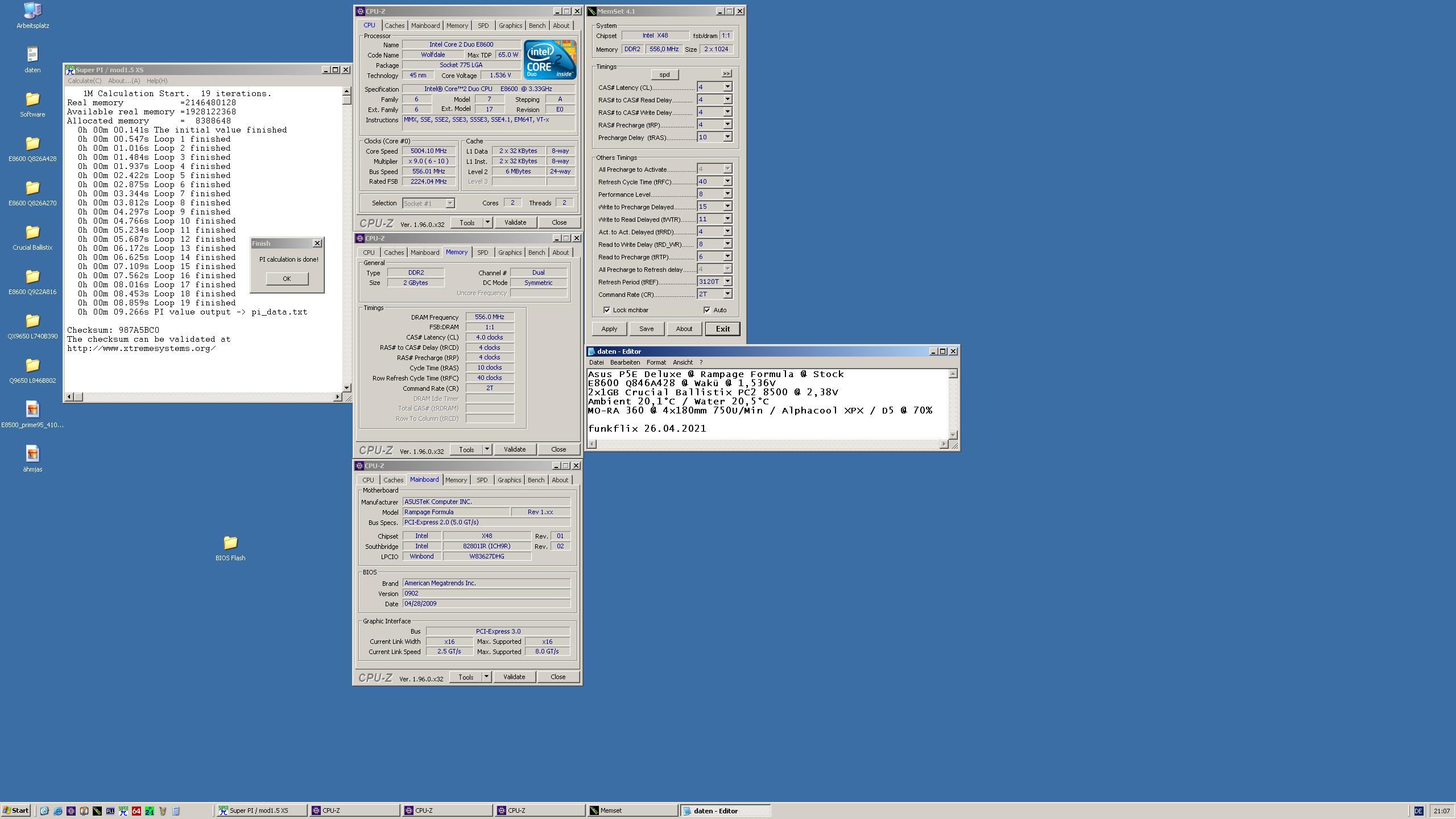Expand Read to Precharge (tRTP) dropdown

(x=727, y=257)
